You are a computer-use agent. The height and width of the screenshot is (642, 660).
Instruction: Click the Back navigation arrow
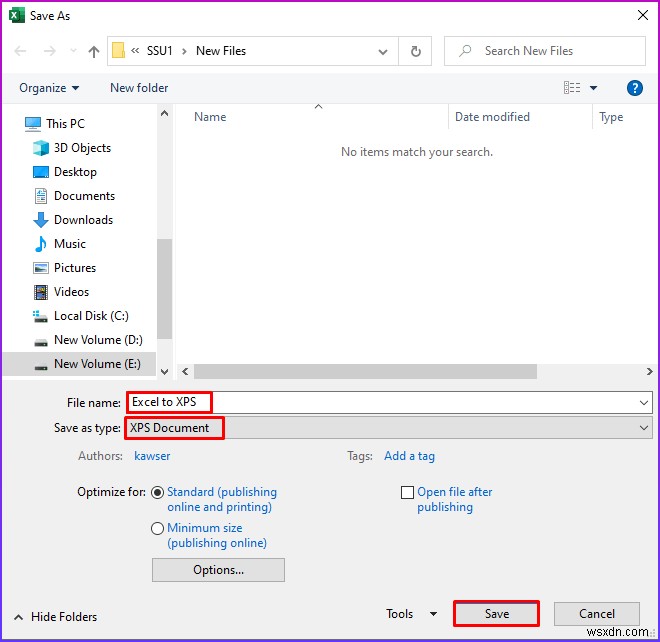(x=20, y=51)
